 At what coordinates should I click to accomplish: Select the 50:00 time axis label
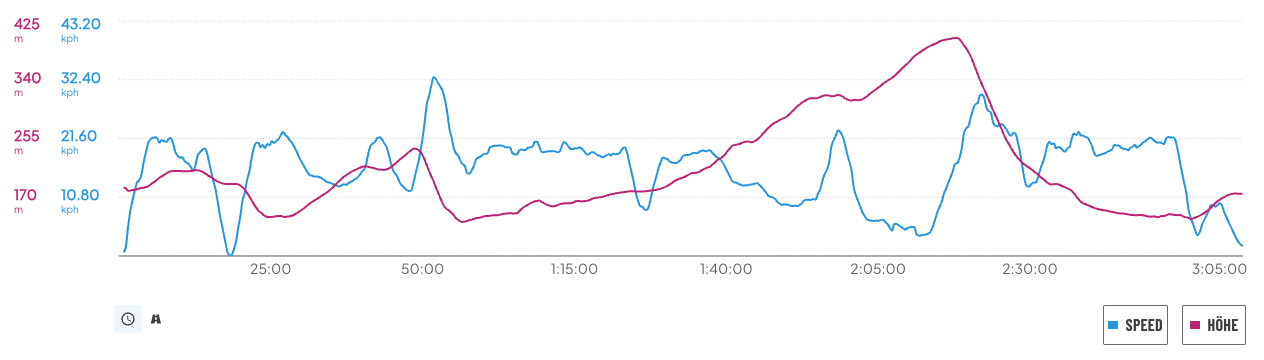point(422,269)
